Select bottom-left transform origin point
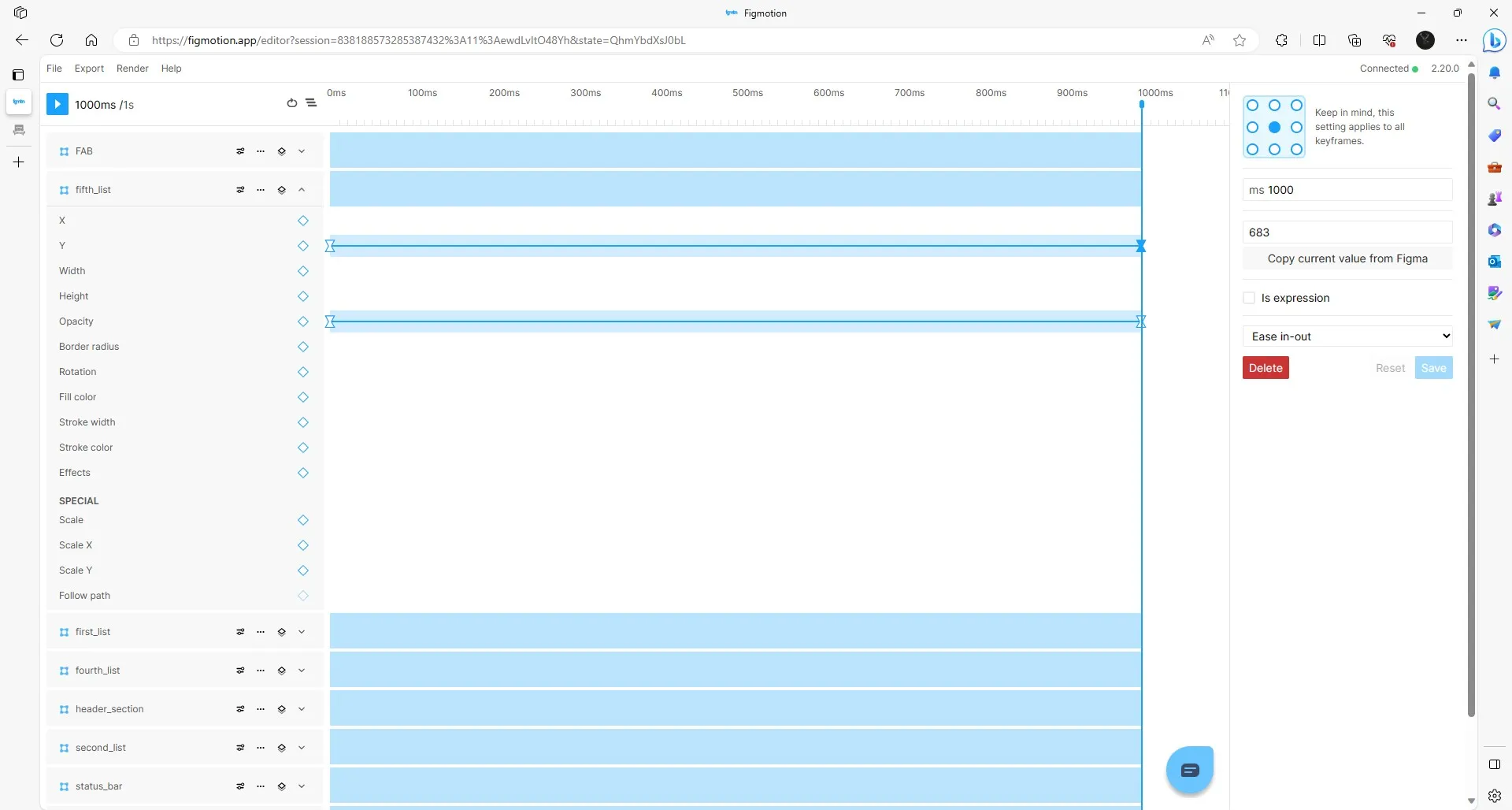The height and width of the screenshot is (810, 1512). click(x=1253, y=149)
